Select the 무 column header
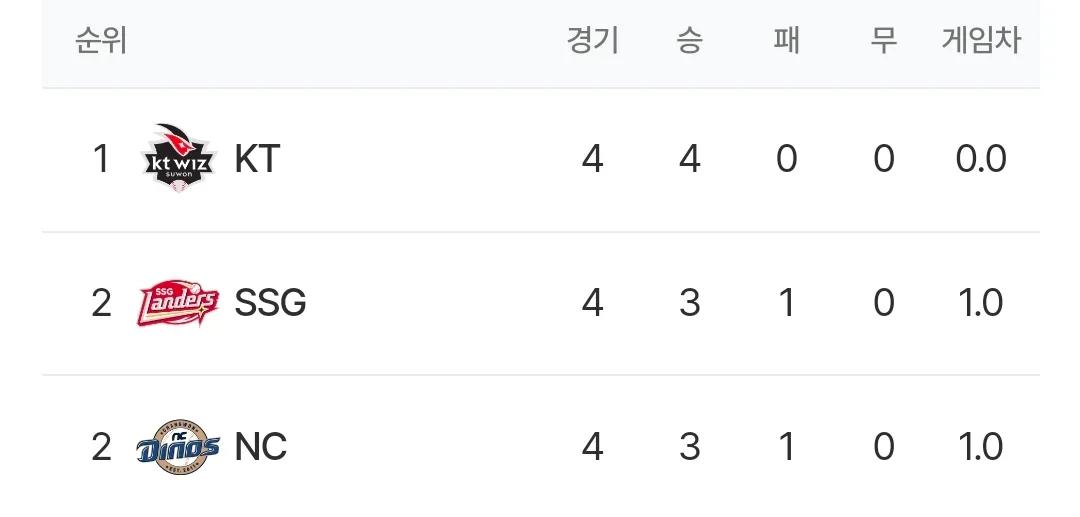1080x517 pixels. pos(883,41)
